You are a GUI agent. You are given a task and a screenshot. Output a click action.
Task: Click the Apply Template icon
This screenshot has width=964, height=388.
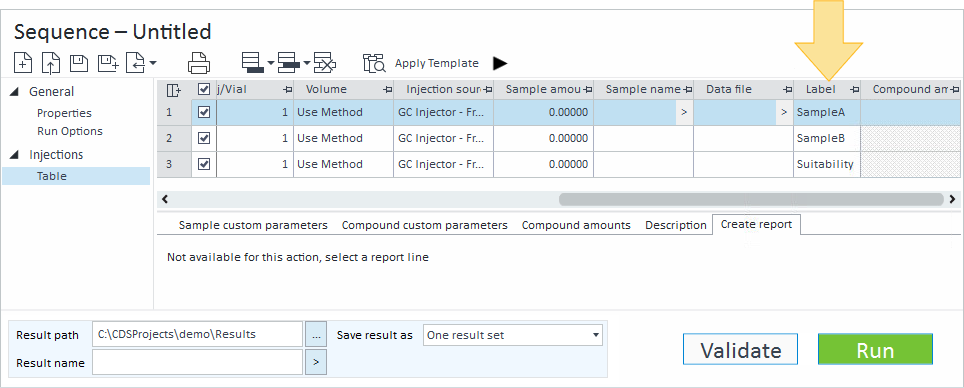pos(374,63)
